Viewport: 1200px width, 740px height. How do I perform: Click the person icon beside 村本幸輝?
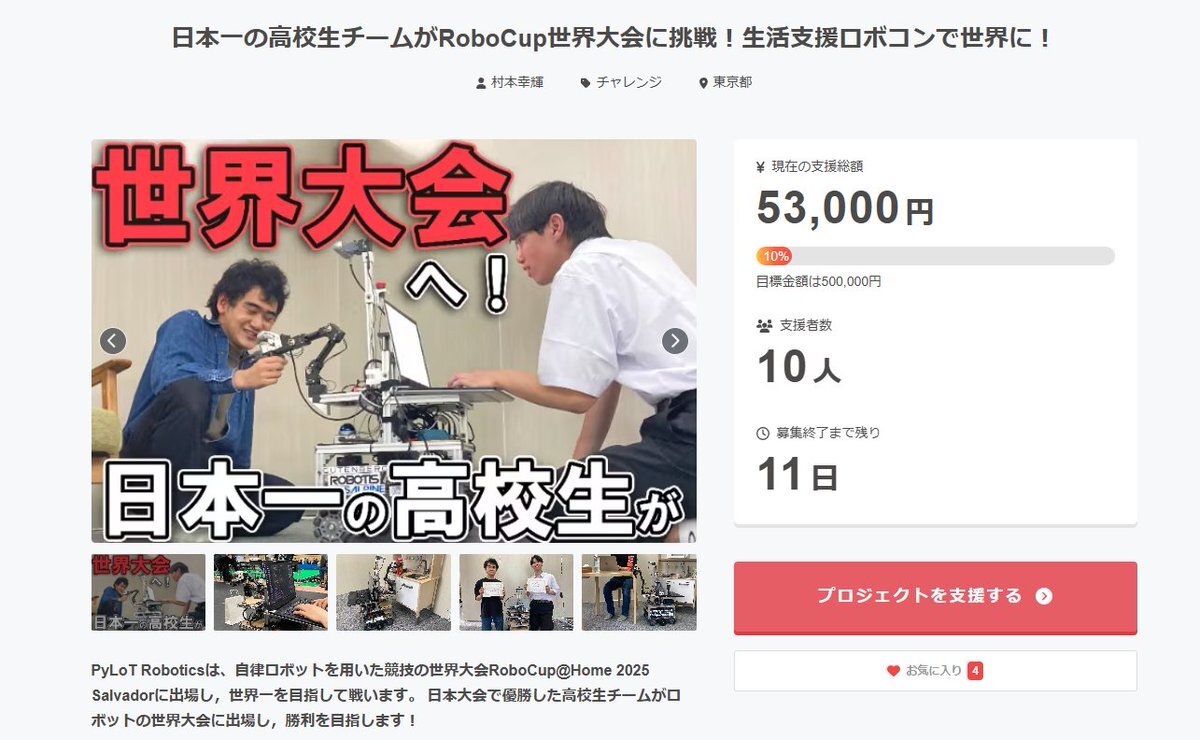pyautogui.click(x=481, y=83)
